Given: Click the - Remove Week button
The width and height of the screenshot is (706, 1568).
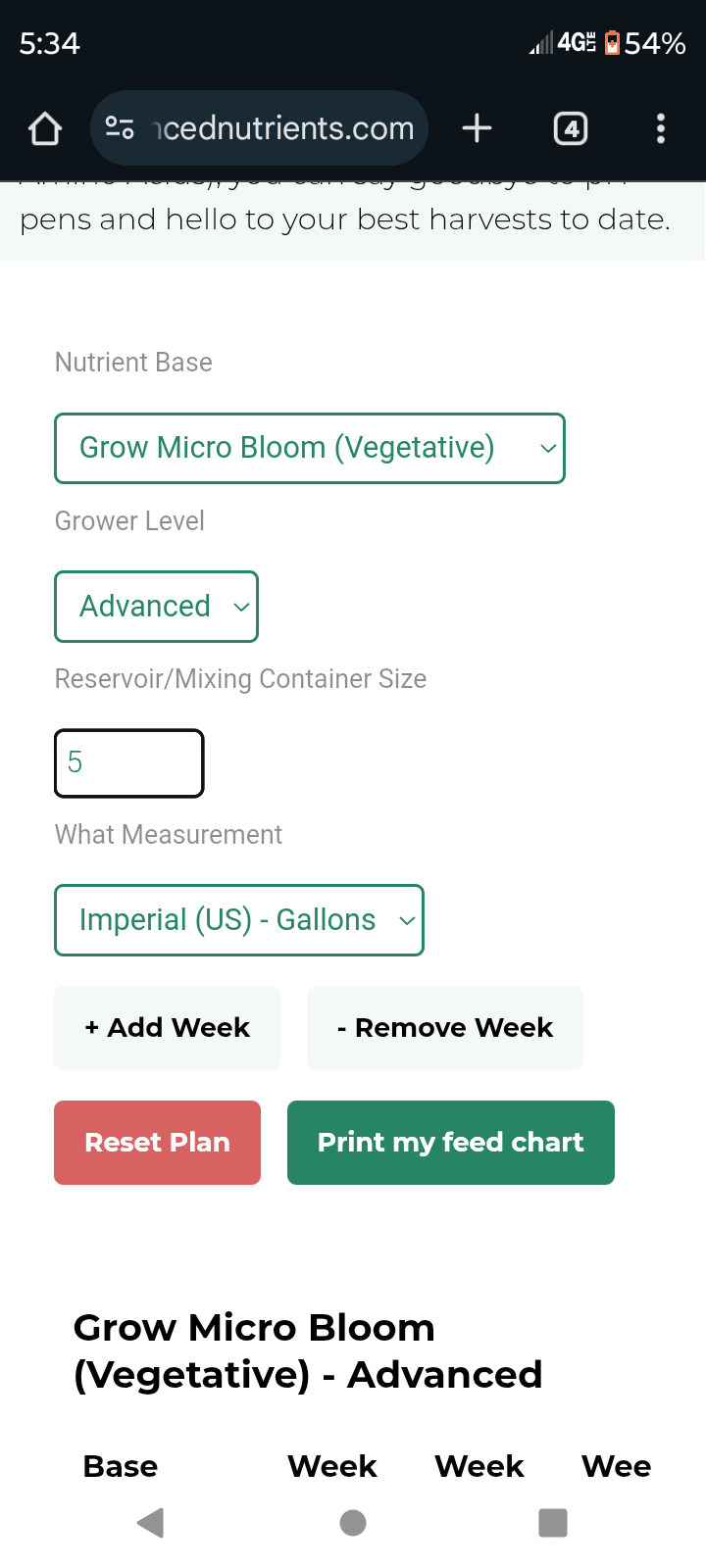Looking at the screenshot, I should click(x=445, y=1028).
